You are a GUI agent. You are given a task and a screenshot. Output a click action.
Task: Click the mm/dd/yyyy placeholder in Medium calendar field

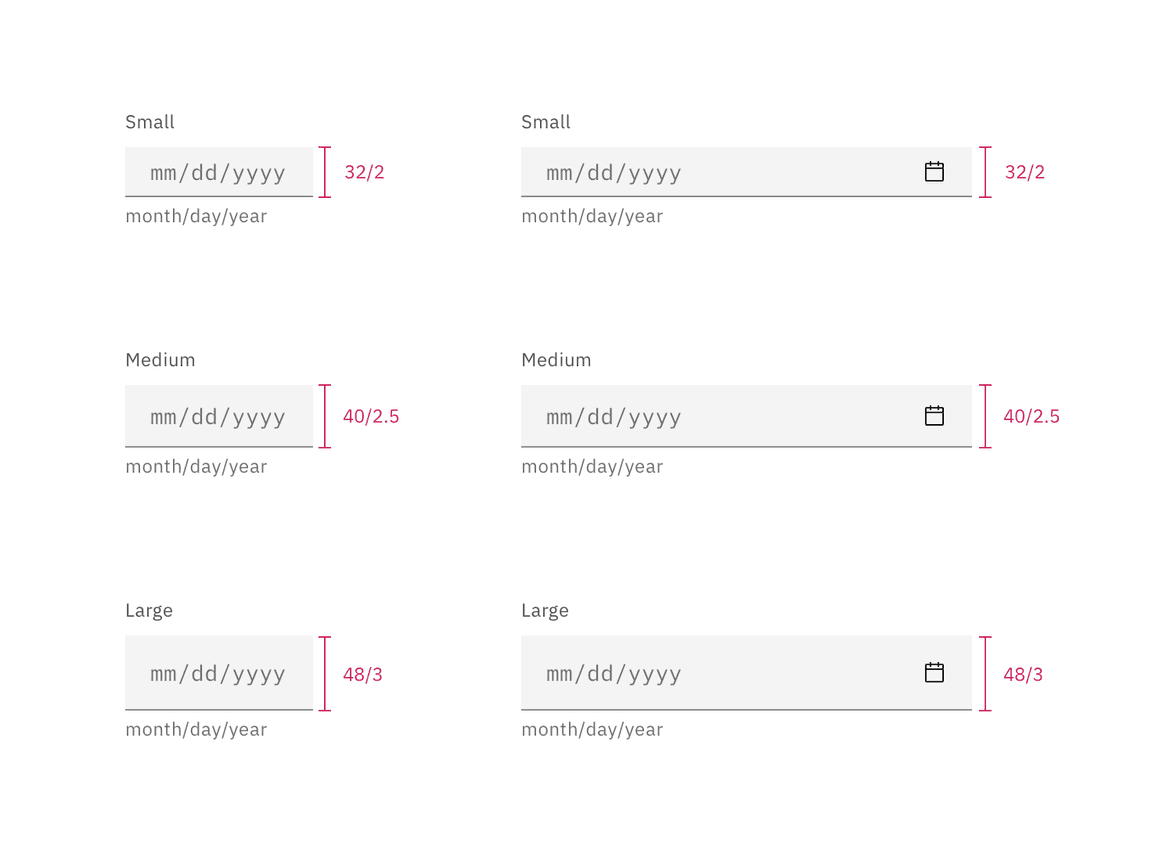tap(614, 417)
